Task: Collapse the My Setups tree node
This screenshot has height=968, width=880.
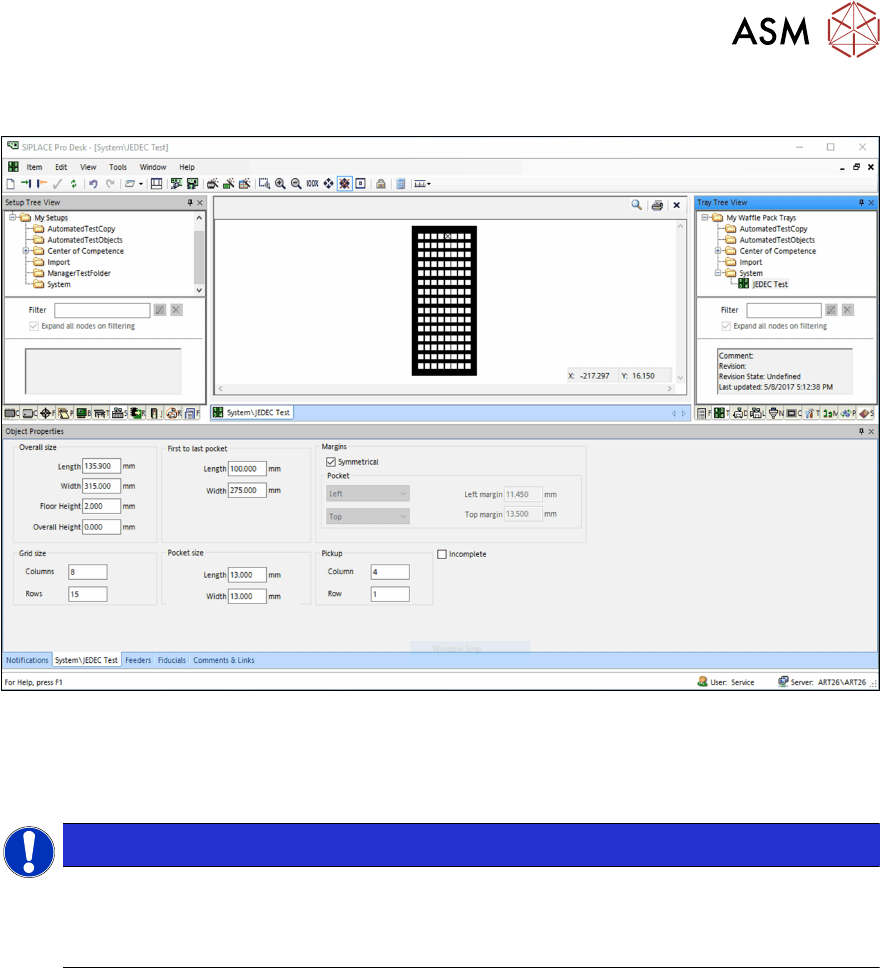Action: pyautogui.click(x=12, y=217)
